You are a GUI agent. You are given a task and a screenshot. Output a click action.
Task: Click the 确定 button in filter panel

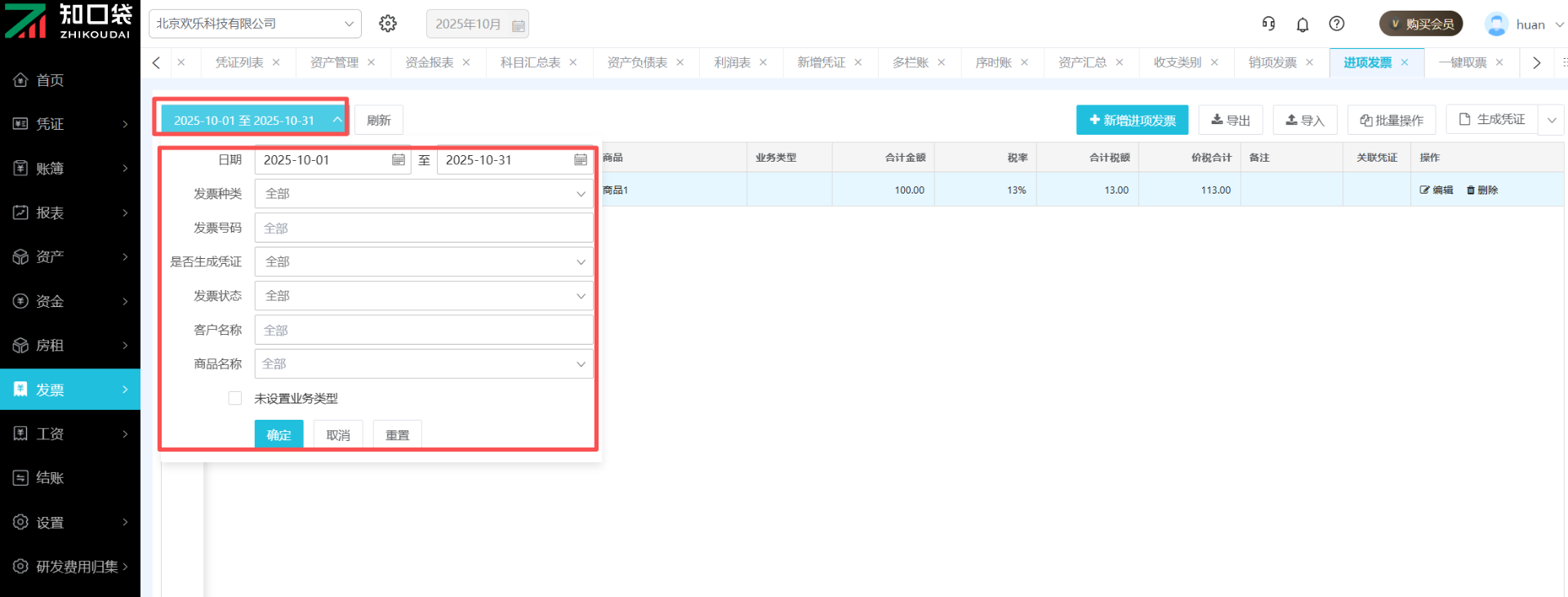tap(278, 434)
